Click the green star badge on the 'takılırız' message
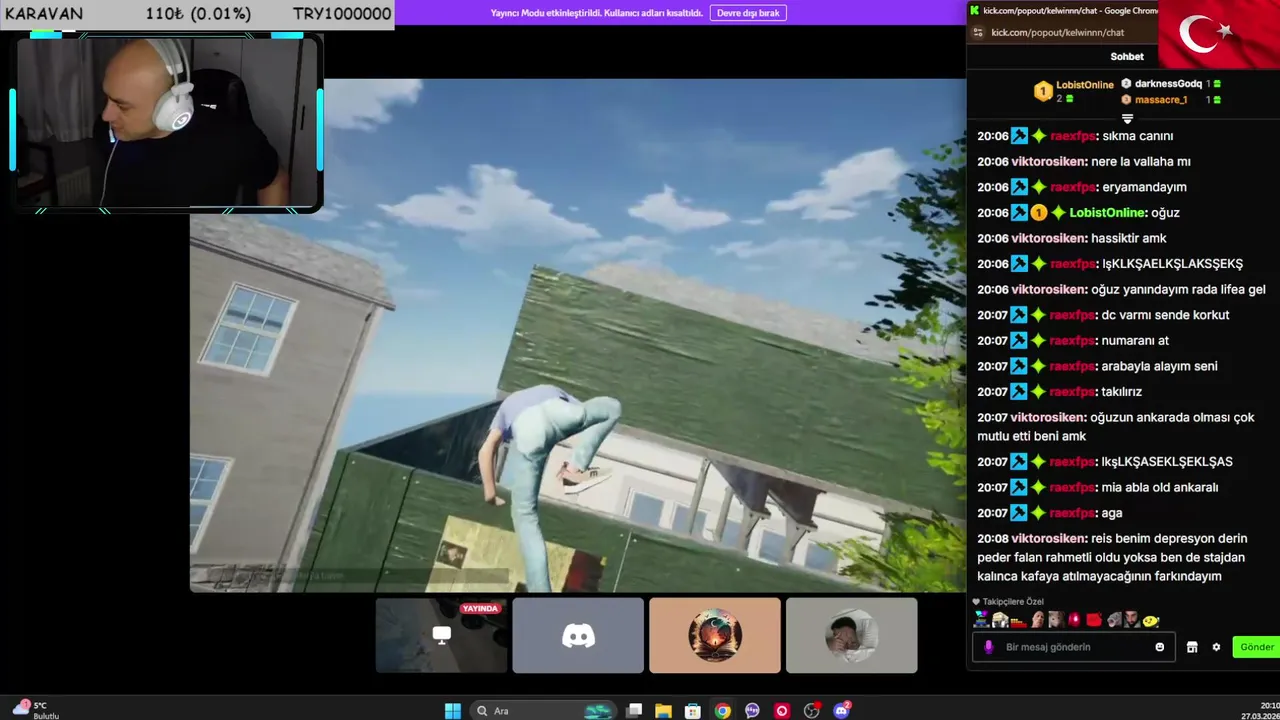 pyautogui.click(x=1039, y=392)
